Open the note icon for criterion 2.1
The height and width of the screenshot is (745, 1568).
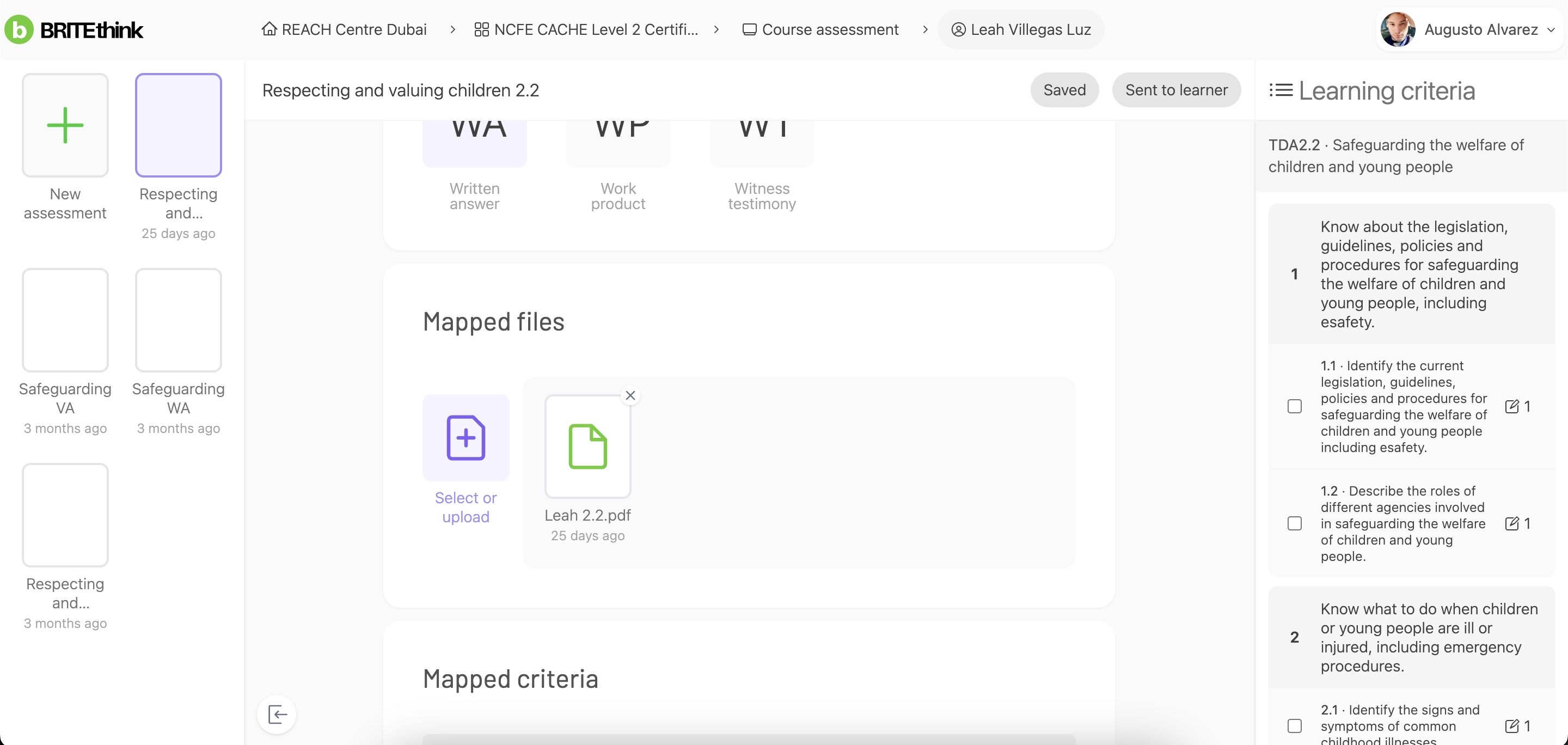point(1512,725)
